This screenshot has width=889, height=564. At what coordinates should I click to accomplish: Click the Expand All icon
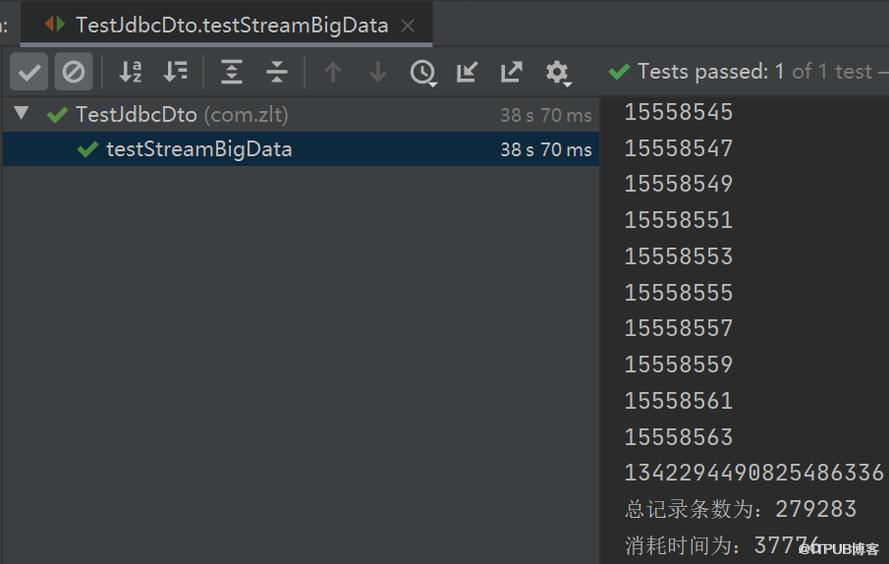(231, 72)
